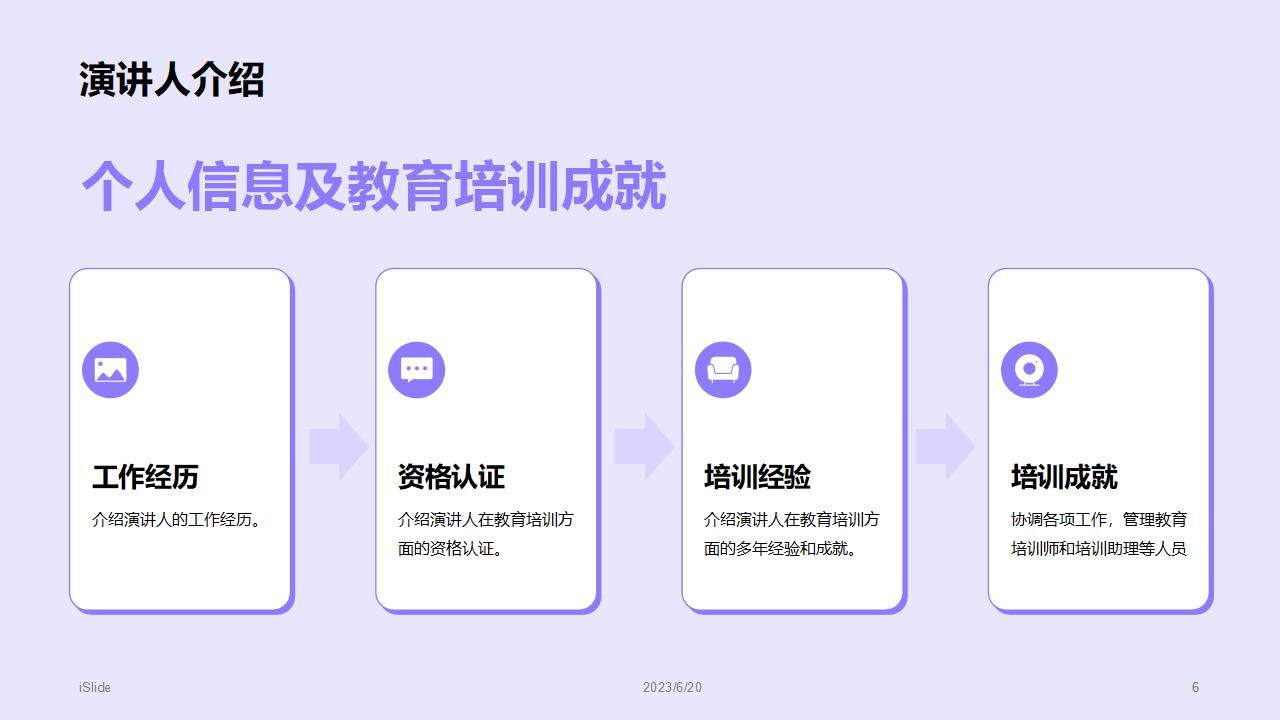
Task: Click the iSlide footer text
Action: (x=95, y=687)
